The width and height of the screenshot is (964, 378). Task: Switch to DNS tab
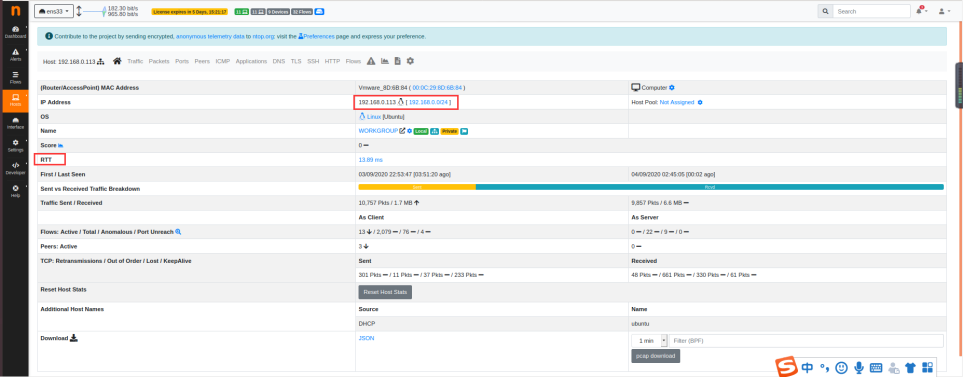coord(279,61)
